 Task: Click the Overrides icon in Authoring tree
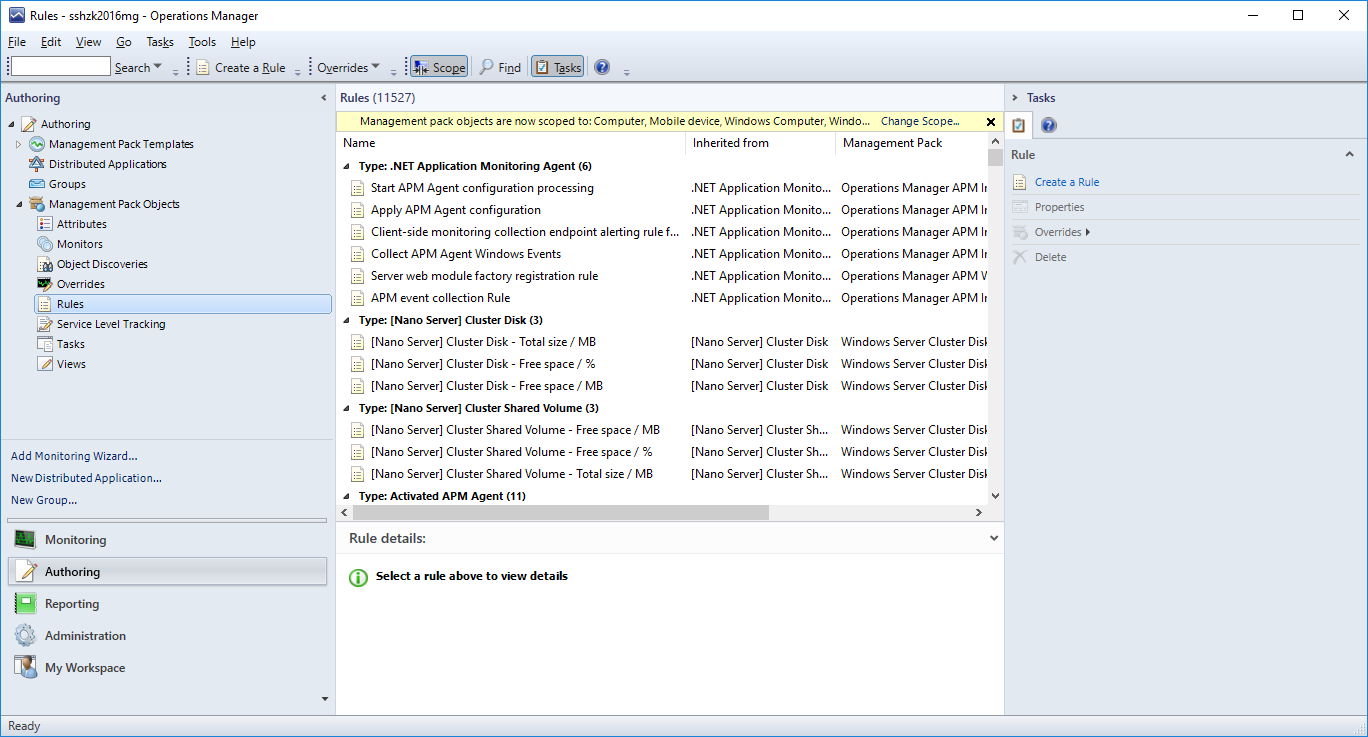pos(45,284)
